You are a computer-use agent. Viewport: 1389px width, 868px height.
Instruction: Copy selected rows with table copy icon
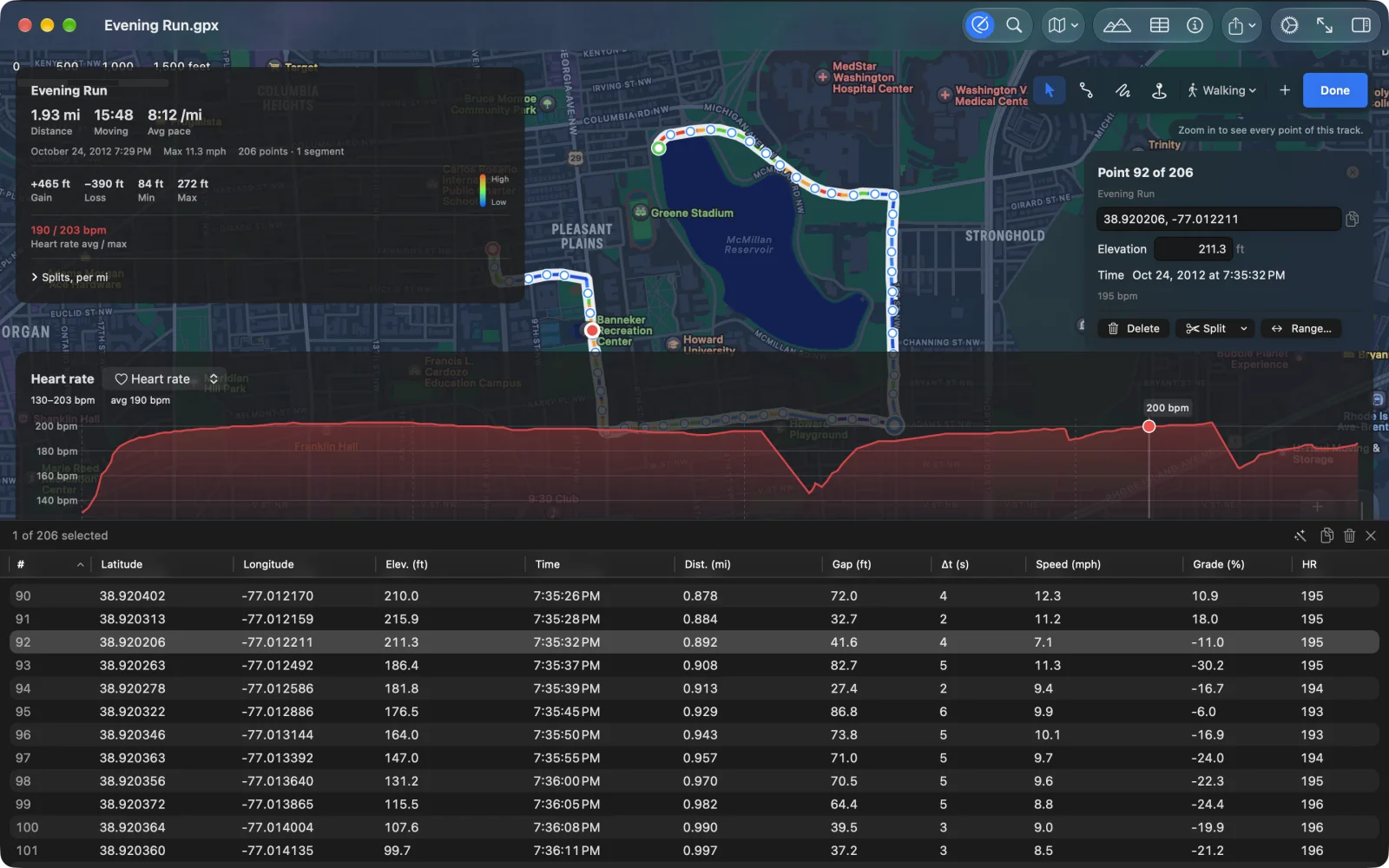click(x=1326, y=536)
